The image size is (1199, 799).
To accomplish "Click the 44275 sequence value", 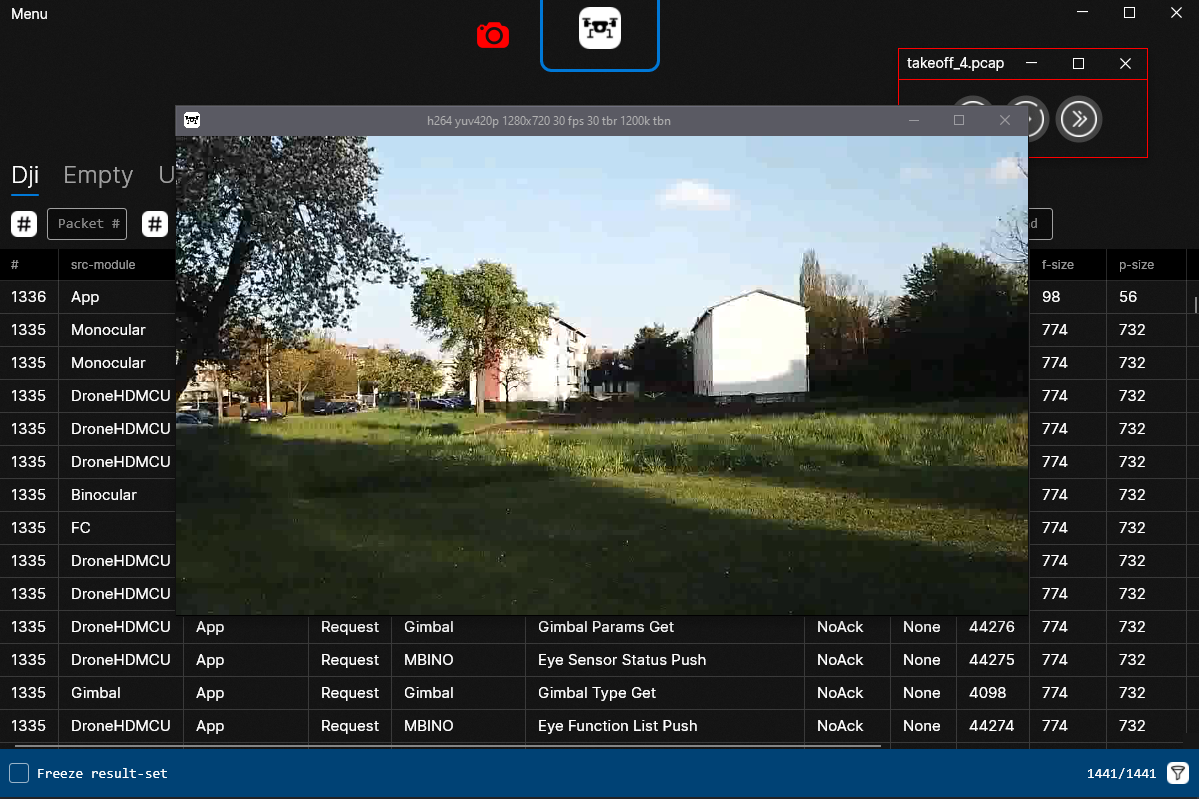I will click(x=992, y=660).
